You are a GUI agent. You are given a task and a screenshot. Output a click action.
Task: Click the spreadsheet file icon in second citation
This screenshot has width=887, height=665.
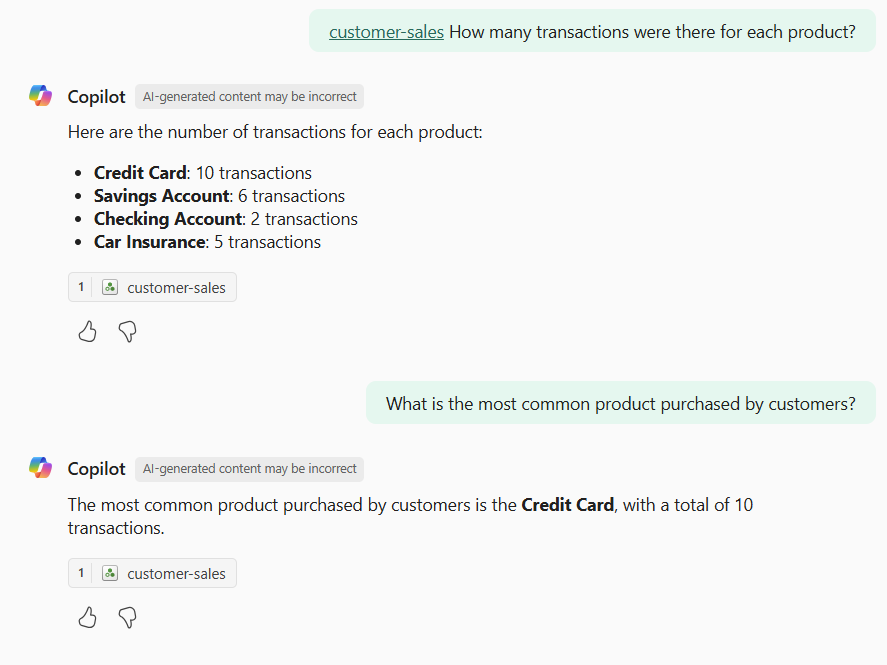point(110,573)
